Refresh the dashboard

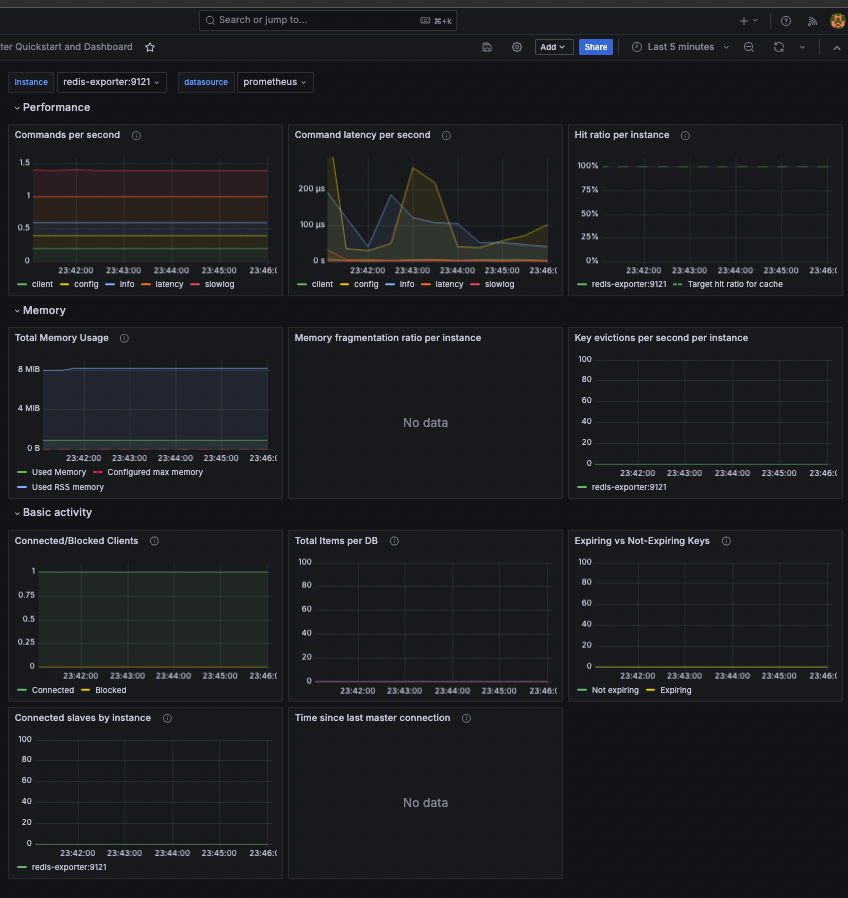pos(779,48)
